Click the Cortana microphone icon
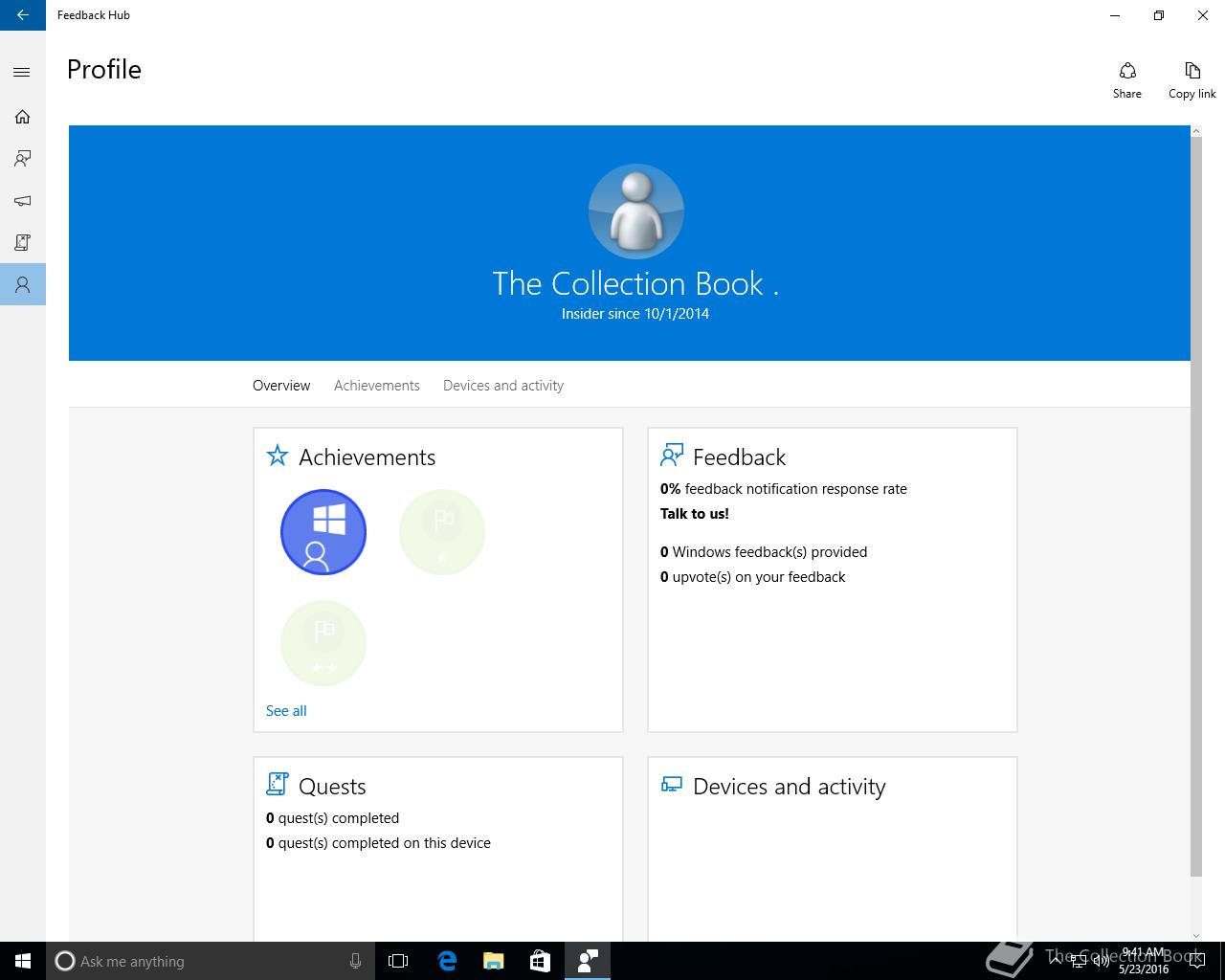 355,961
